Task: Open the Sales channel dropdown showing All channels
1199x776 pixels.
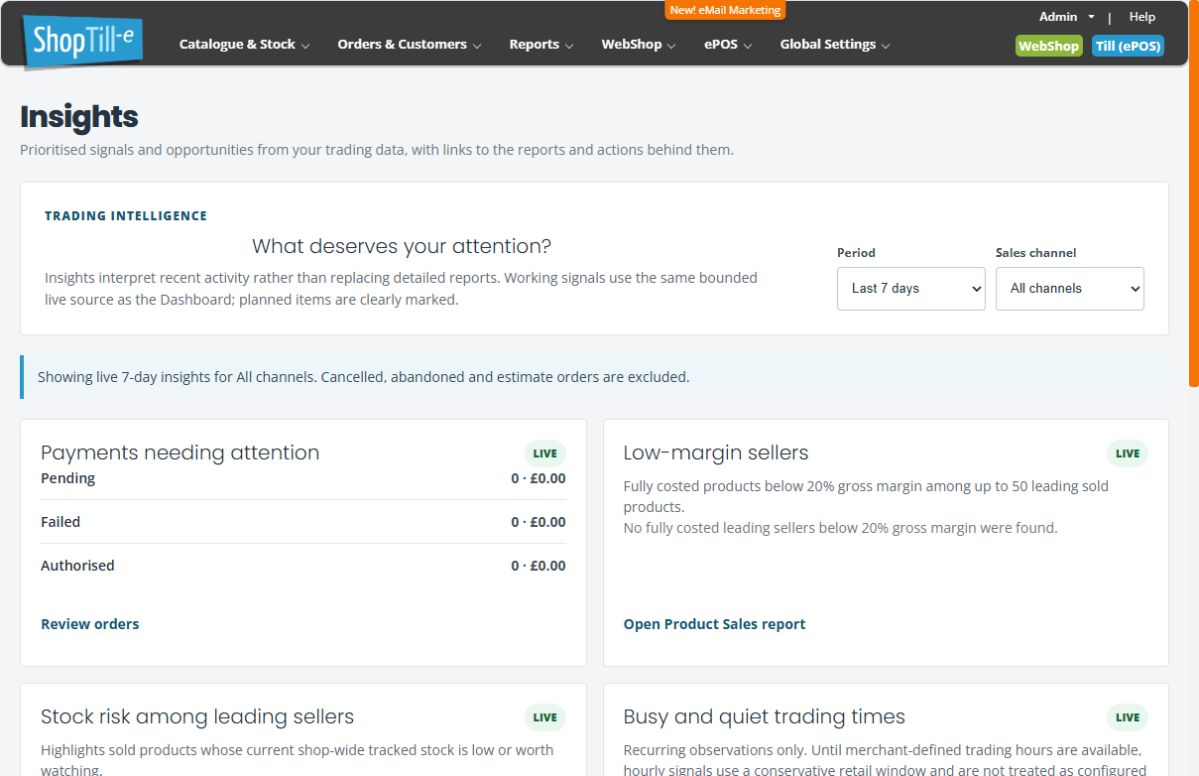Action: pos(1070,288)
